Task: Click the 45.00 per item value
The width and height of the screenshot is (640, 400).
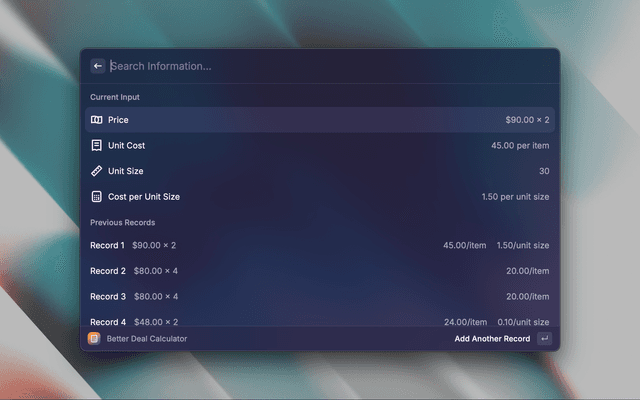Action: pyautogui.click(x=520, y=145)
